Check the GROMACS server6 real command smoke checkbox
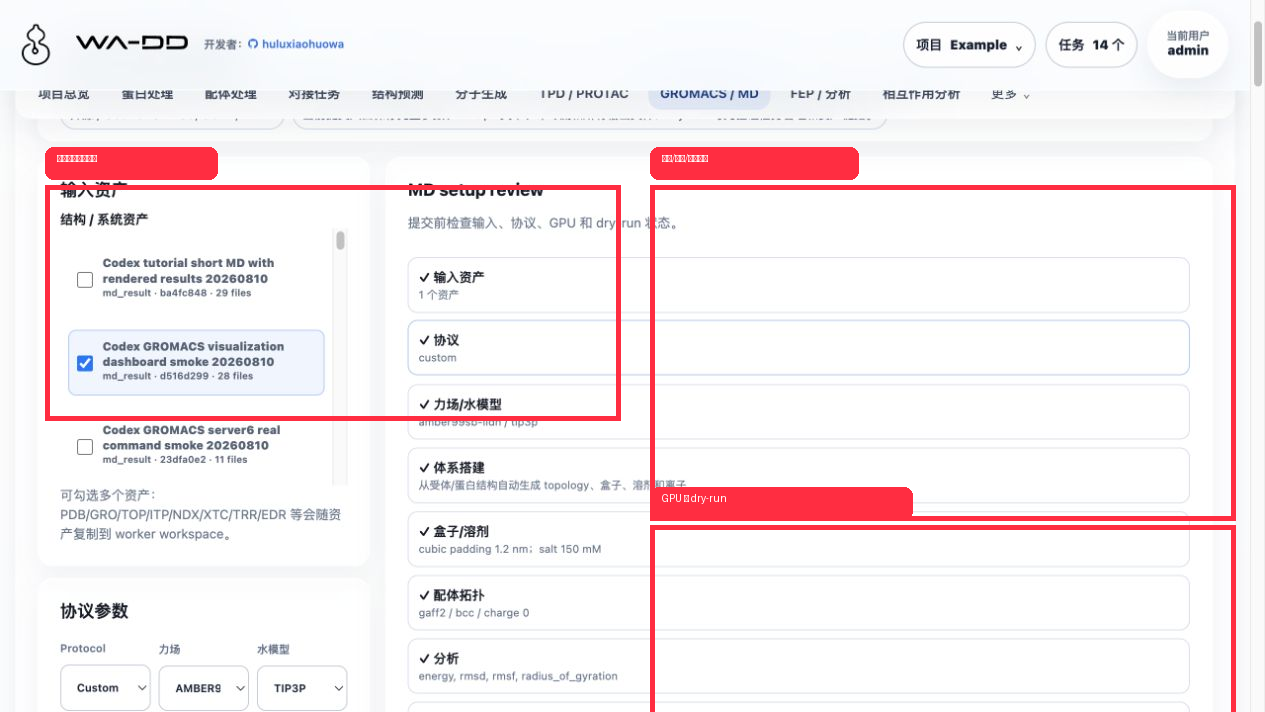This screenshot has height=712, width=1265. [x=85, y=446]
